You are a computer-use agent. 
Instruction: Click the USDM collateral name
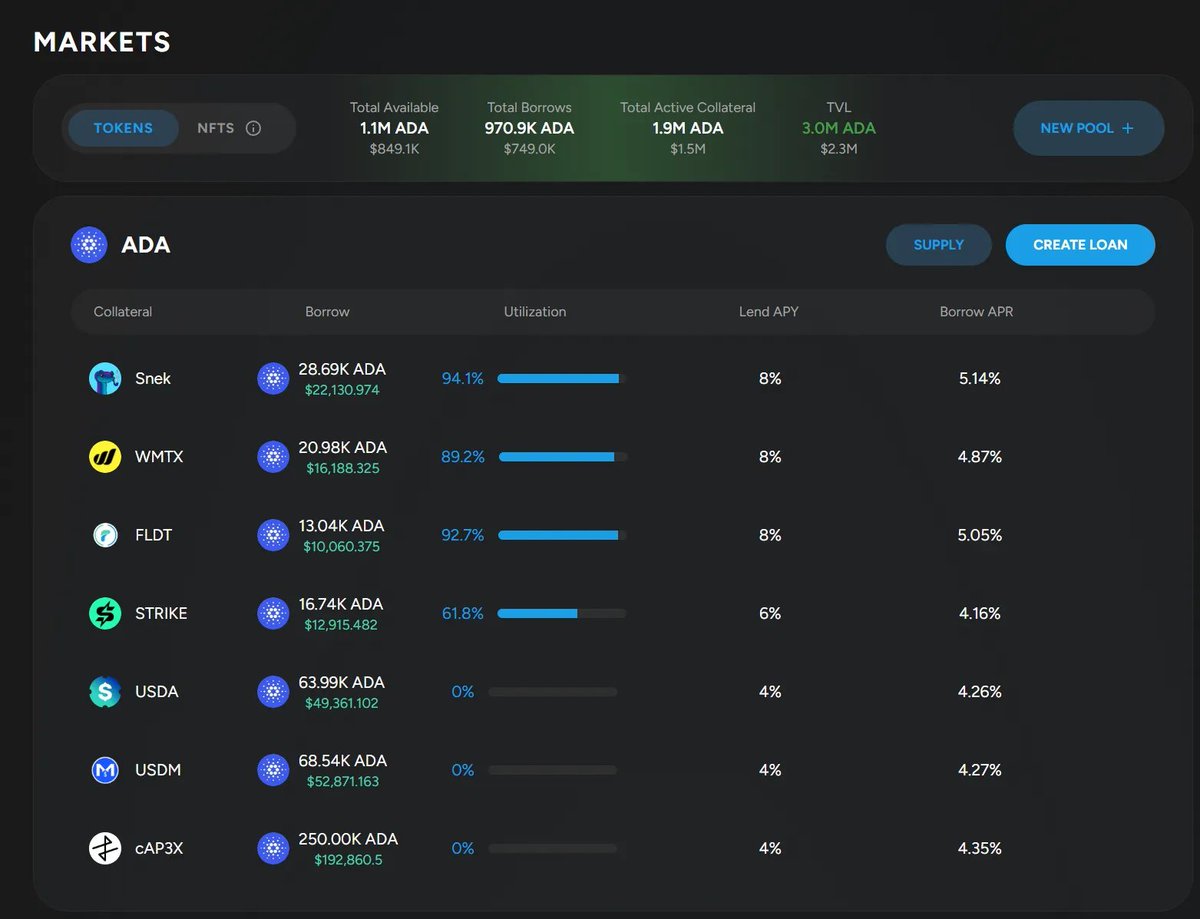point(158,770)
